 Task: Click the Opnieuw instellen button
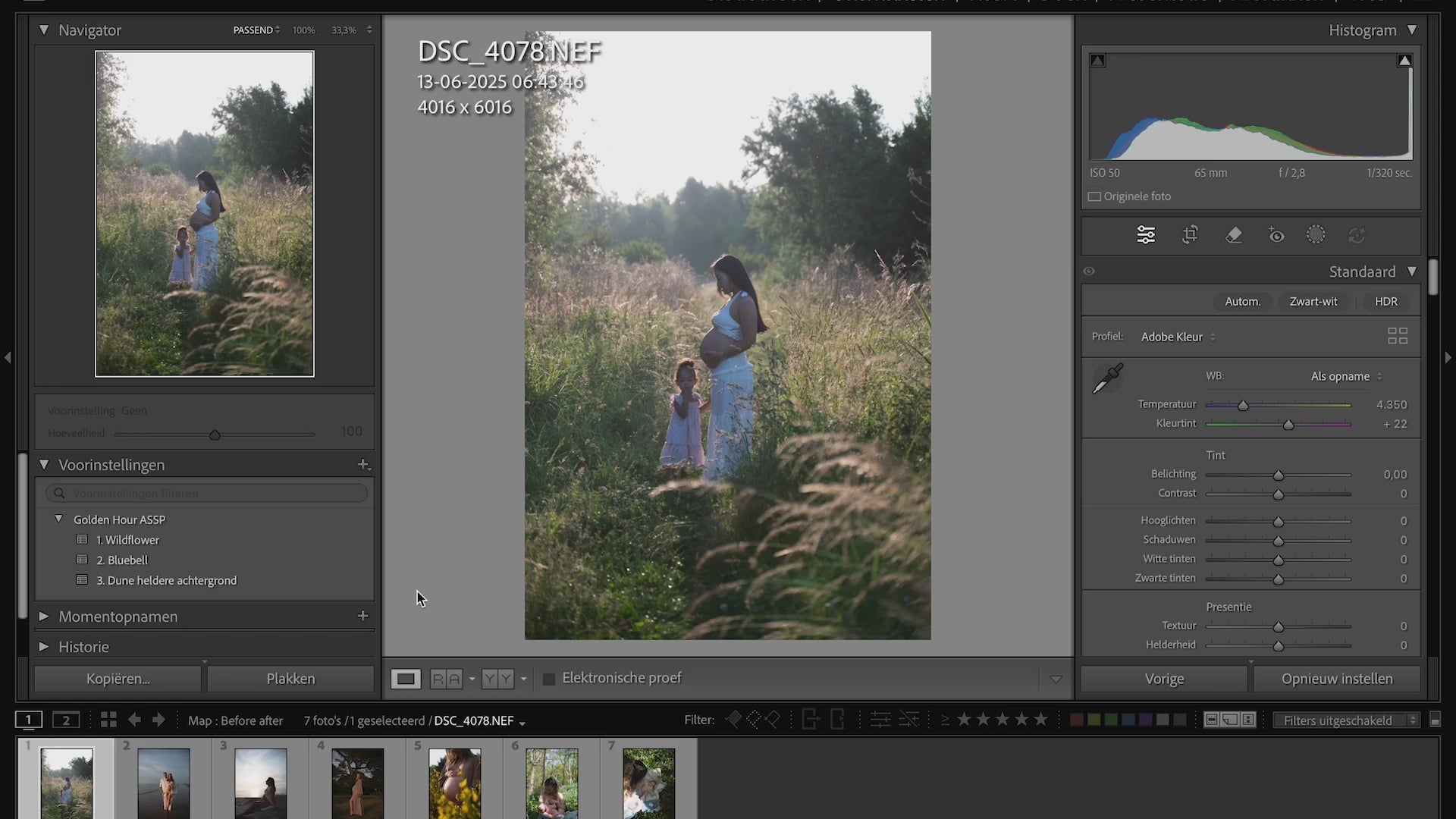[1336, 679]
